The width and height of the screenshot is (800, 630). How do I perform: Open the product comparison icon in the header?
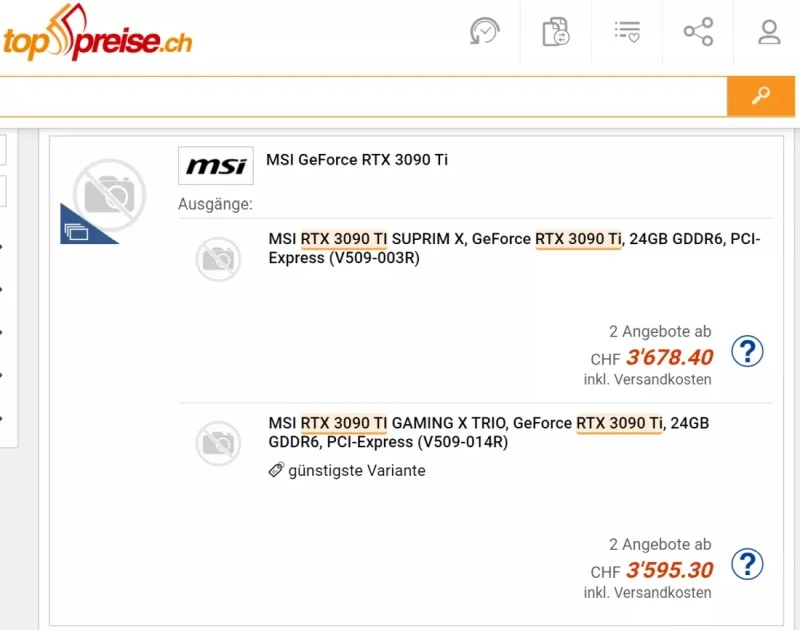[x=555, y=32]
